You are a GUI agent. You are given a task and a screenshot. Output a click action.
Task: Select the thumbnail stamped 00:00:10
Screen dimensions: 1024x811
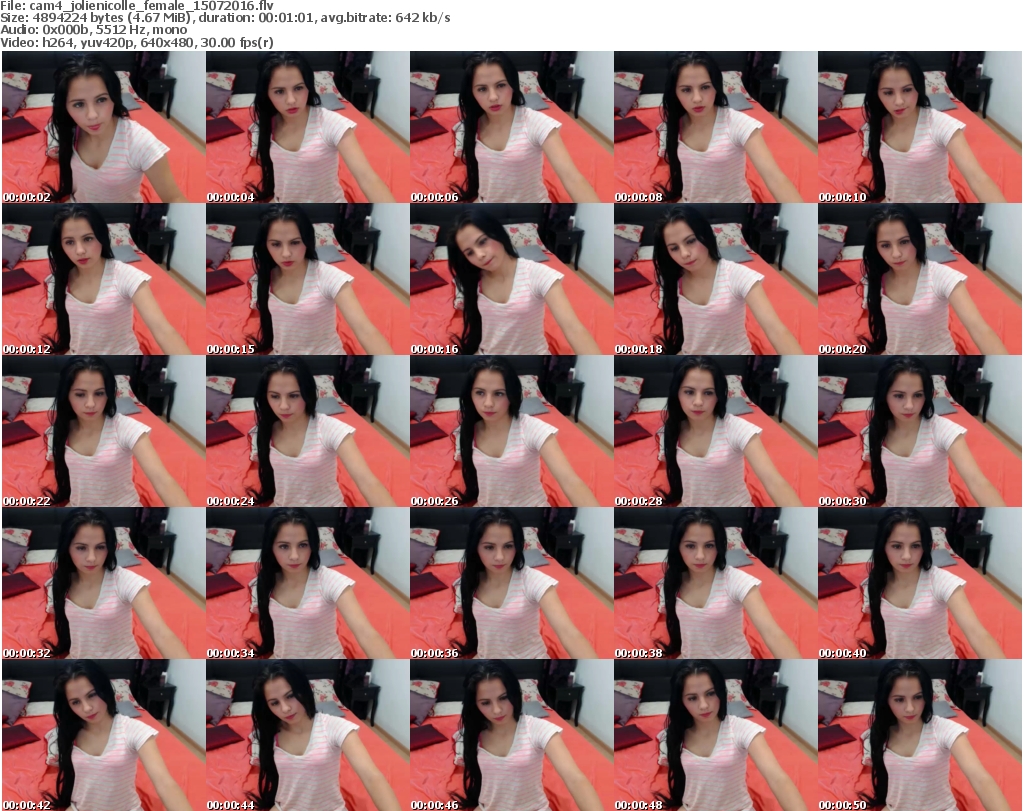(x=920, y=127)
